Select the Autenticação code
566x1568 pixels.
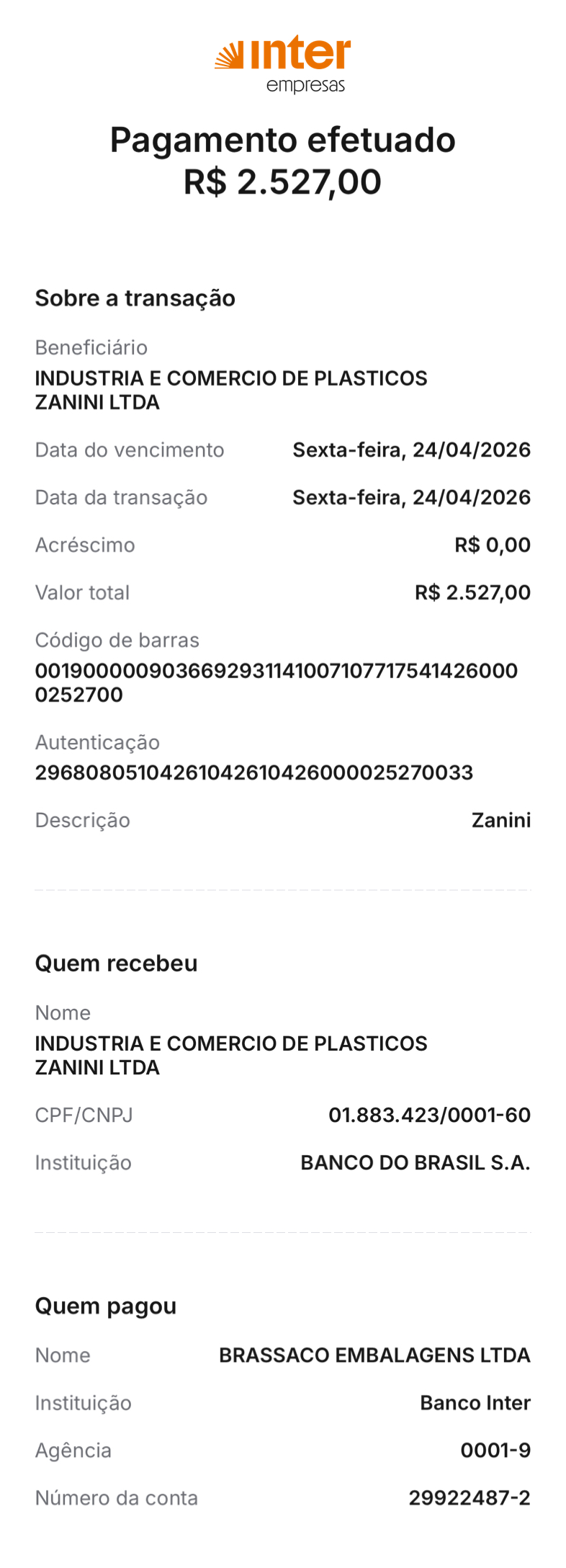coord(254,773)
